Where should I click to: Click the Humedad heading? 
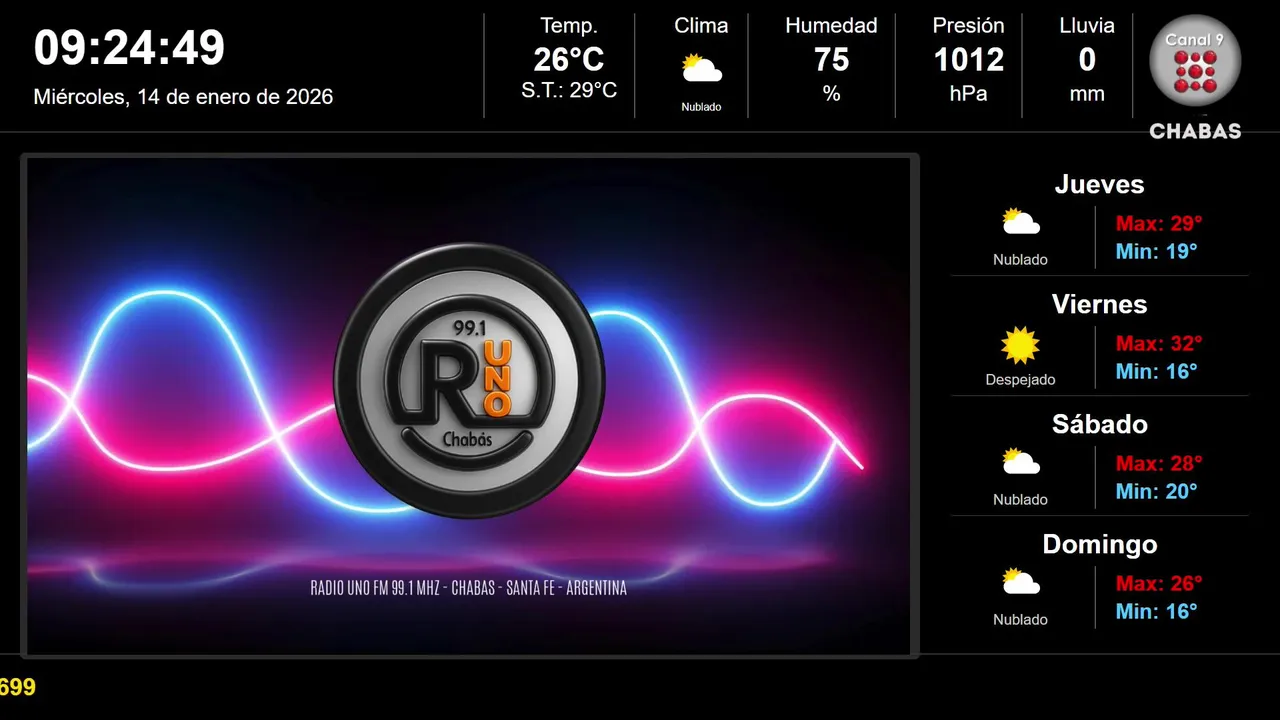pos(831,26)
